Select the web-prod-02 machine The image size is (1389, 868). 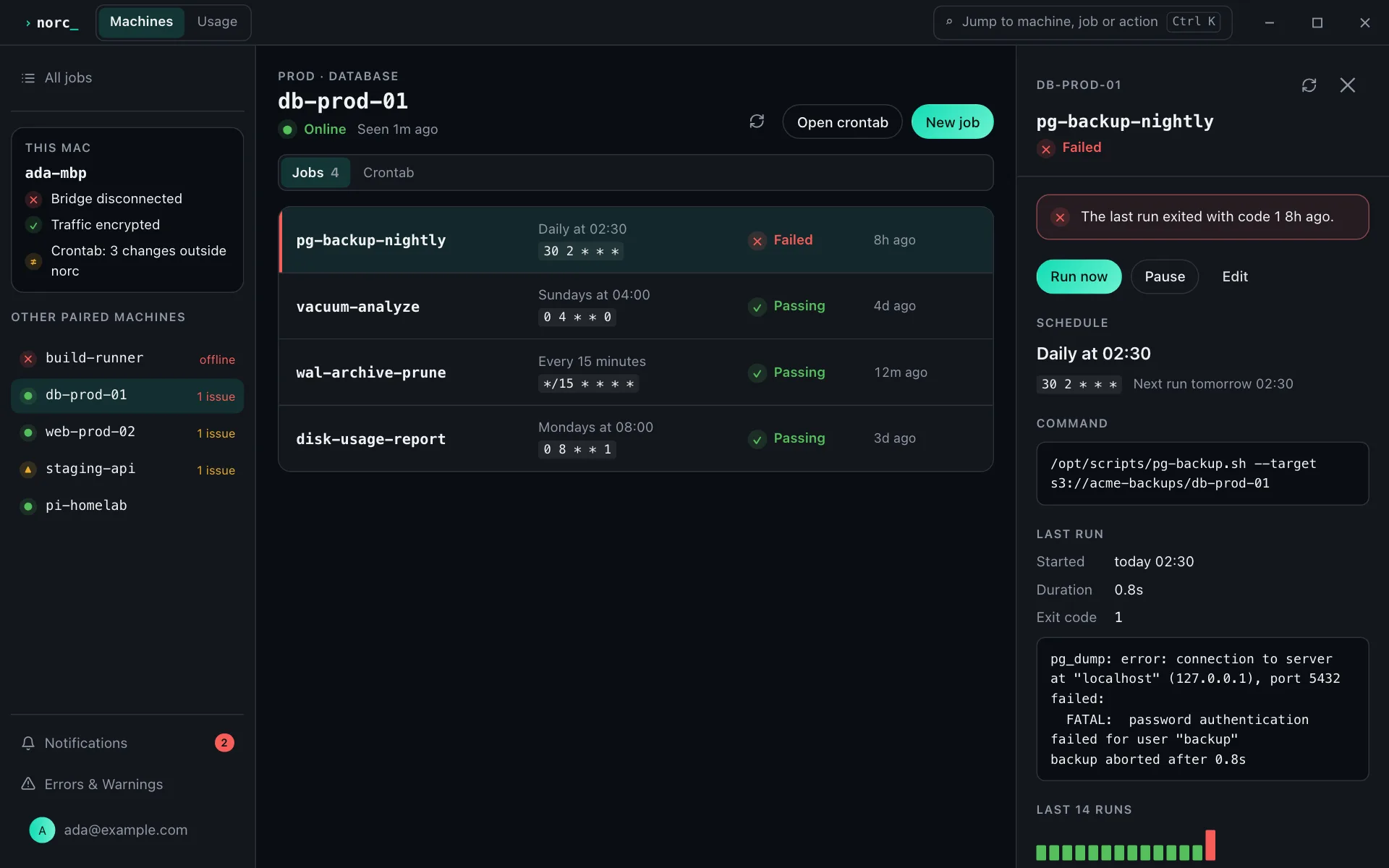[127, 433]
